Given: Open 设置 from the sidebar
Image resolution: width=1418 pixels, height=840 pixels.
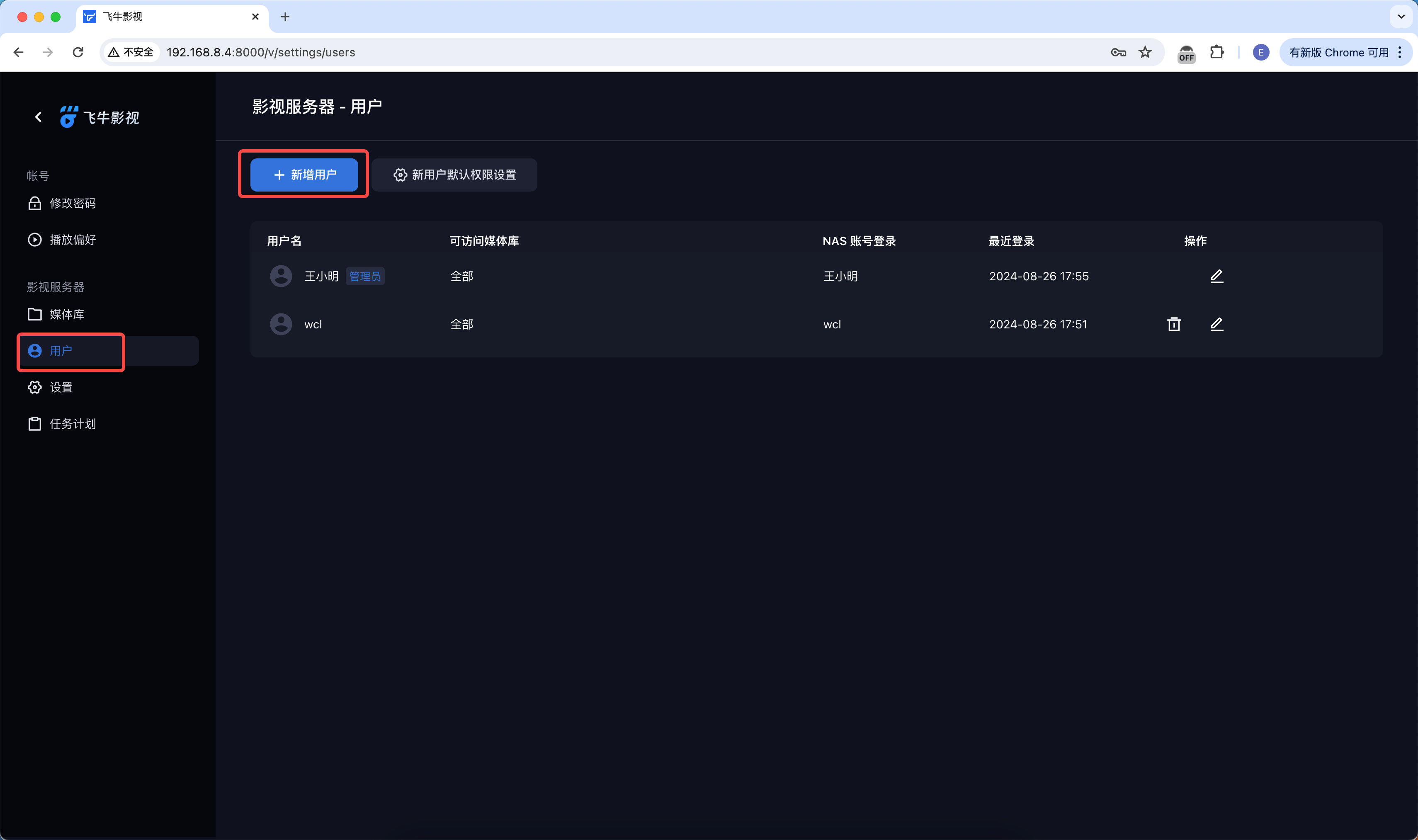Looking at the screenshot, I should coord(60,387).
